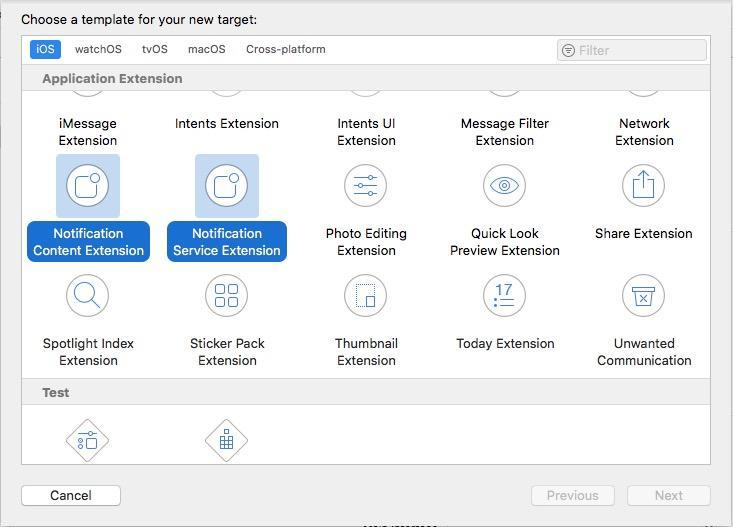This screenshot has width=733, height=527.
Task: Choose the Today Extension icon
Action: click(x=504, y=296)
